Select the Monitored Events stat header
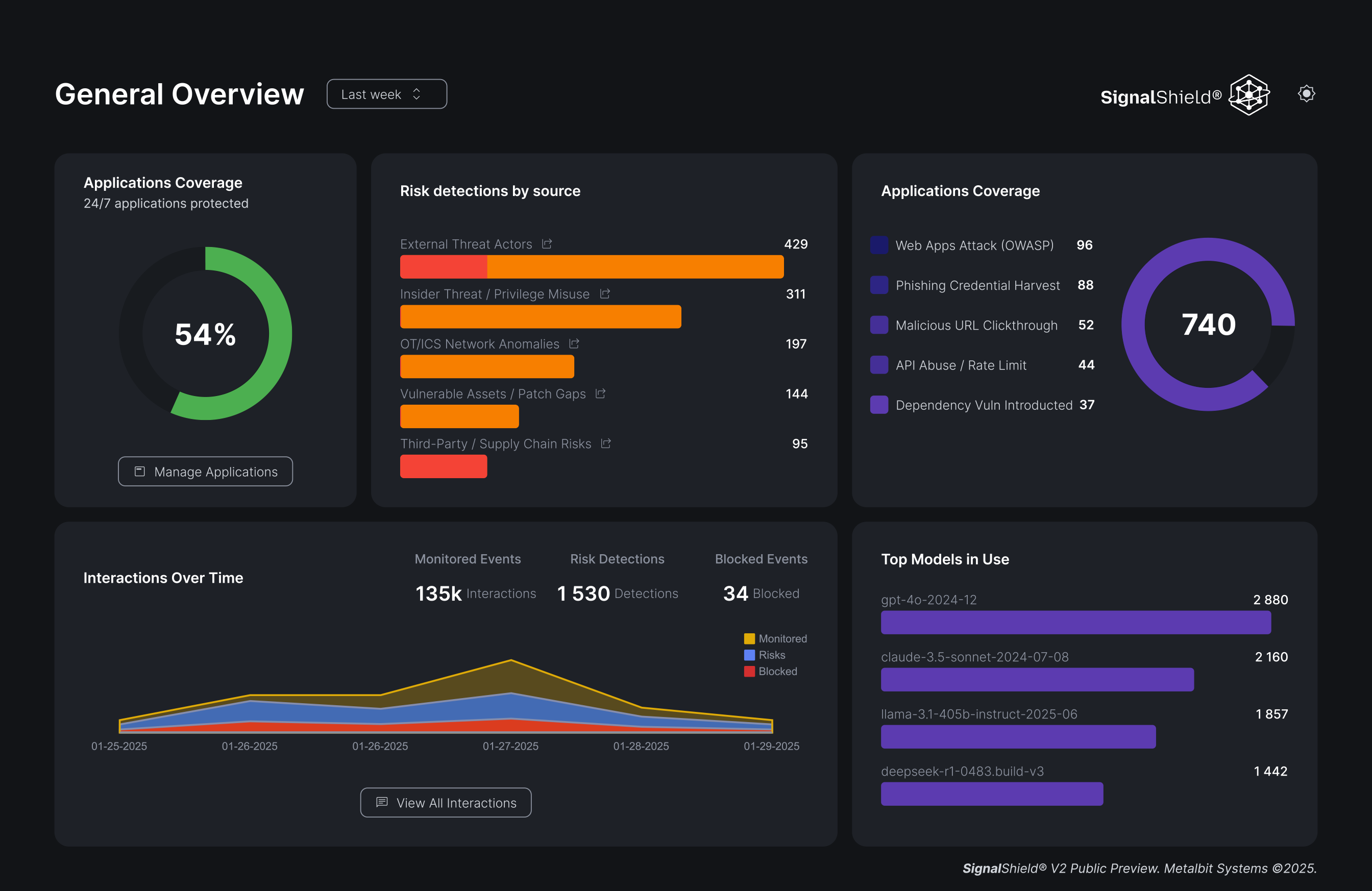The image size is (1372, 891). [x=468, y=558]
